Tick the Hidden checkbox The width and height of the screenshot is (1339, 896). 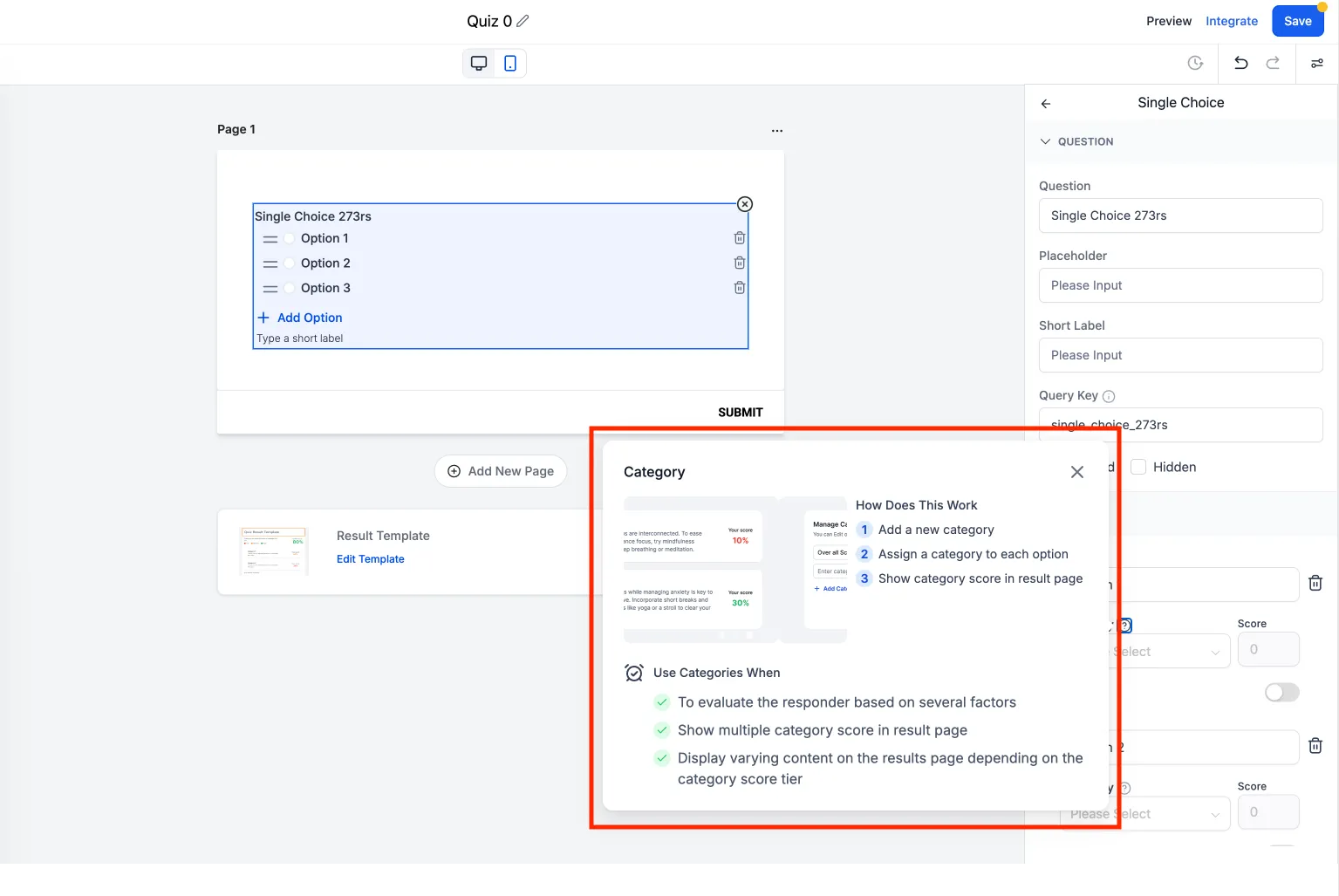(x=1138, y=467)
